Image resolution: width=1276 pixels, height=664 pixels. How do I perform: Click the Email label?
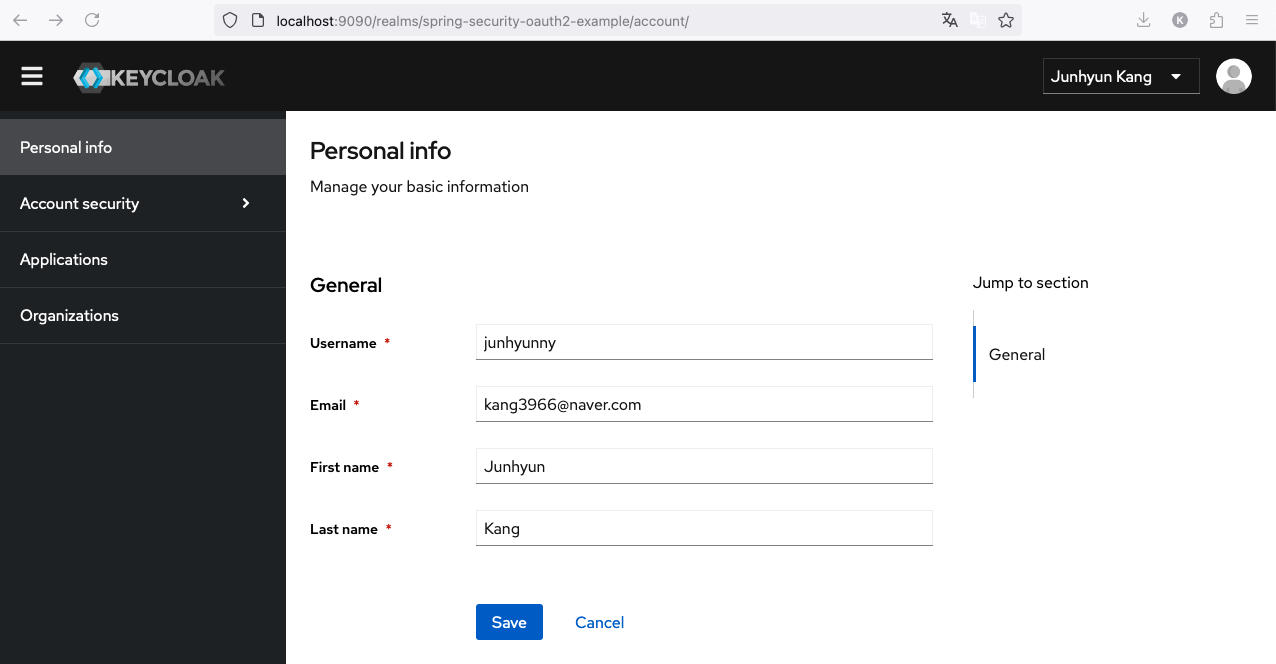328,405
